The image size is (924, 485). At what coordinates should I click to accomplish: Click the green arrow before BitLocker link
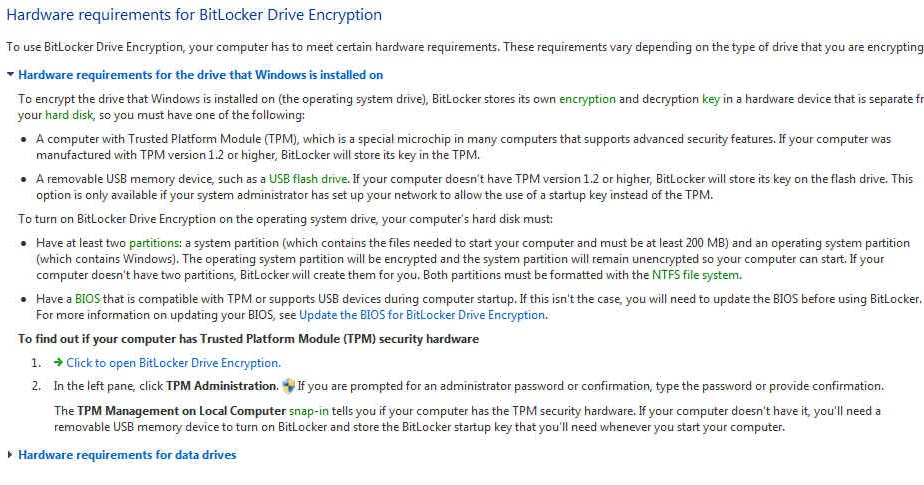[58, 362]
